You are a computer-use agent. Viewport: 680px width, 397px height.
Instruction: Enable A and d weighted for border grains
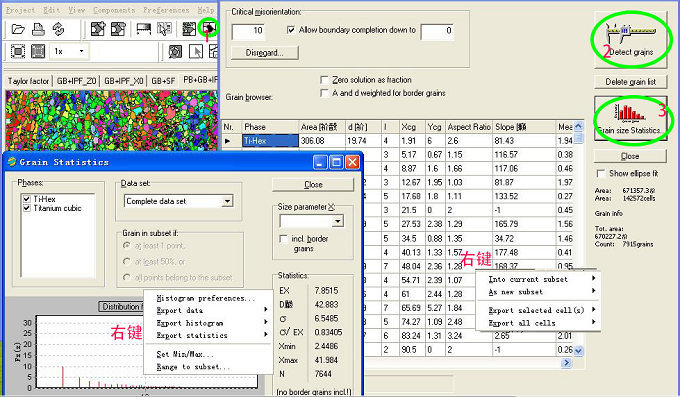coord(324,93)
